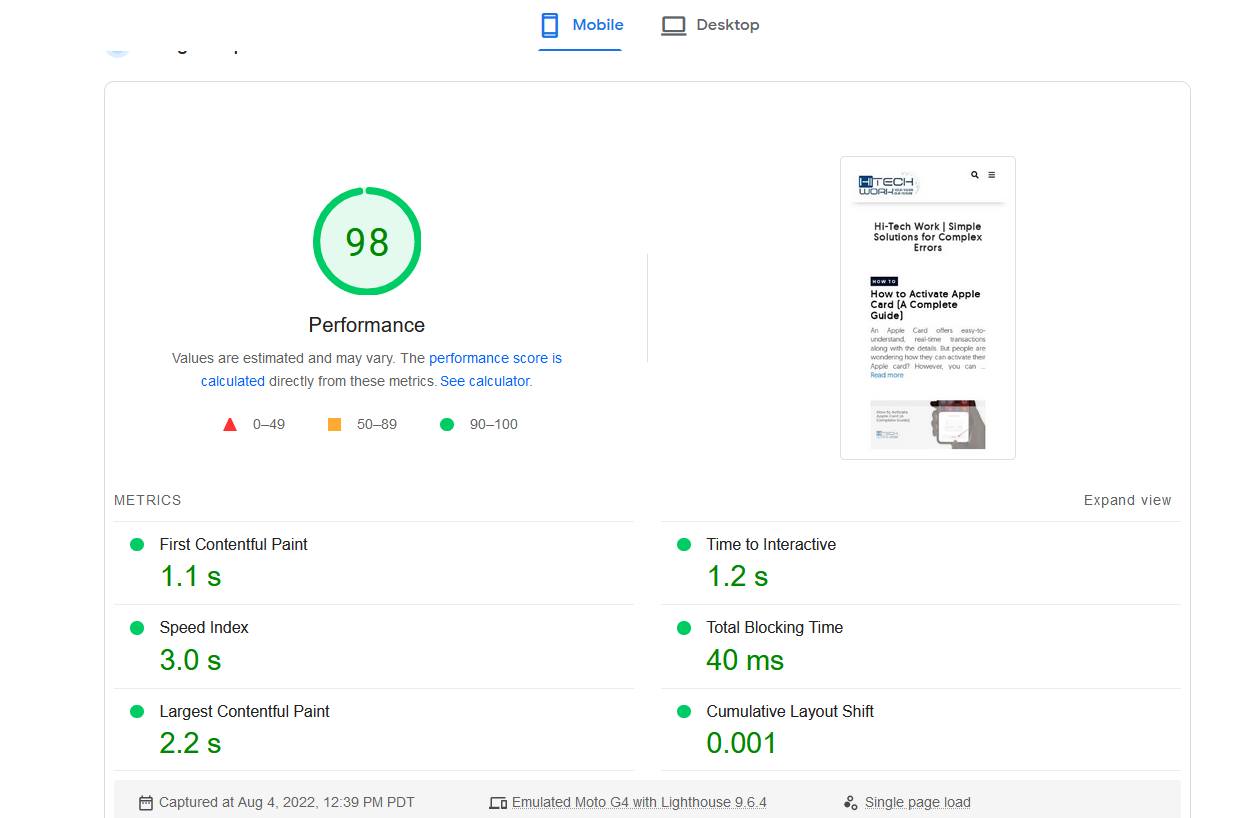Click the See calculator link
The height and width of the screenshot is (818, 1252).
(484, 381)
